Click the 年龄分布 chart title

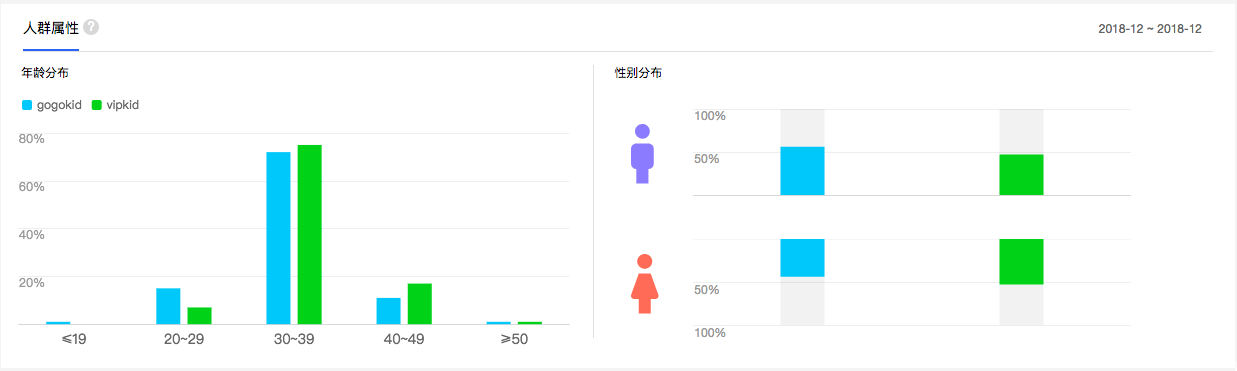(x=45, y=73)
